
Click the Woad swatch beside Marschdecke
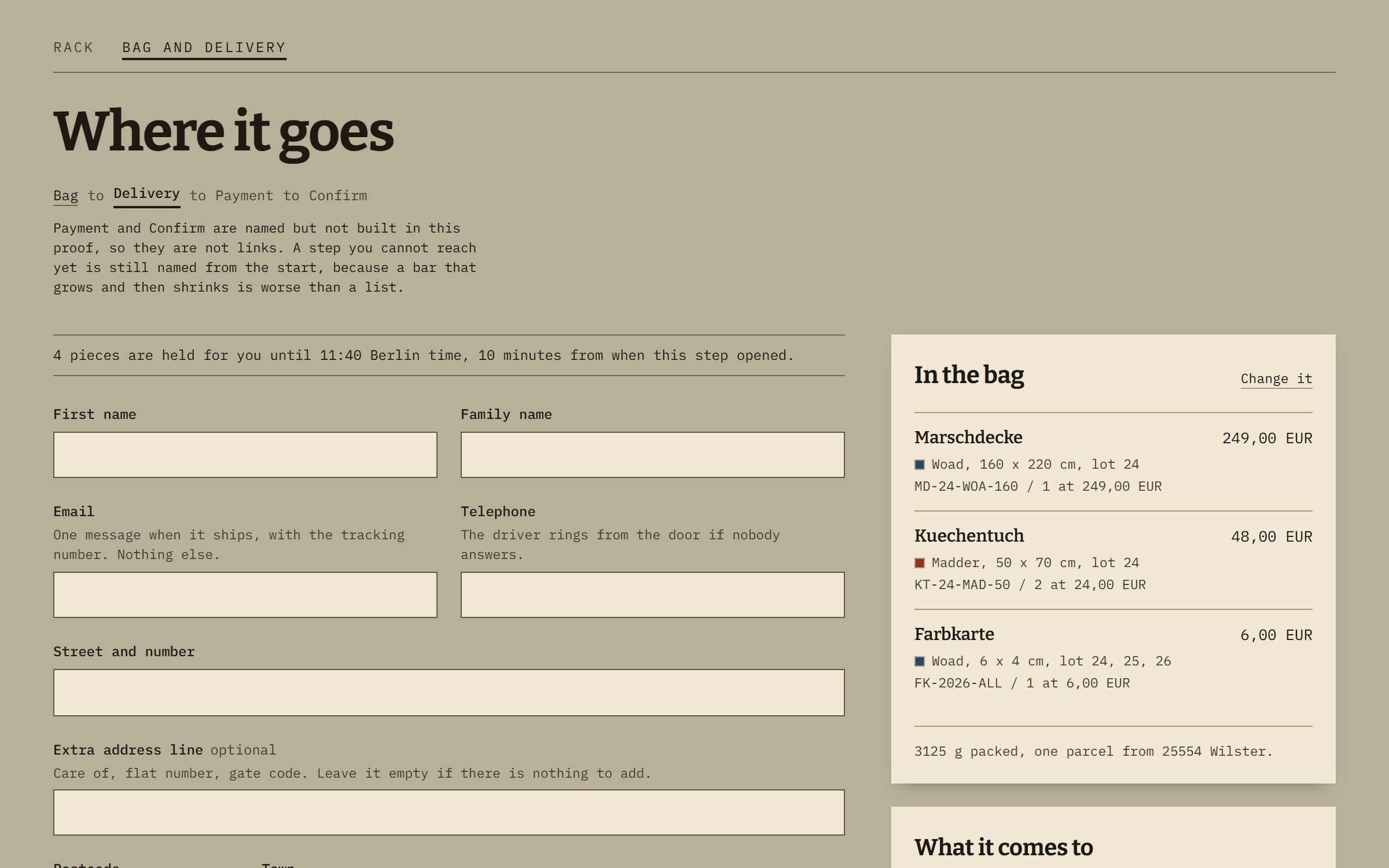(x=919, y=465)
